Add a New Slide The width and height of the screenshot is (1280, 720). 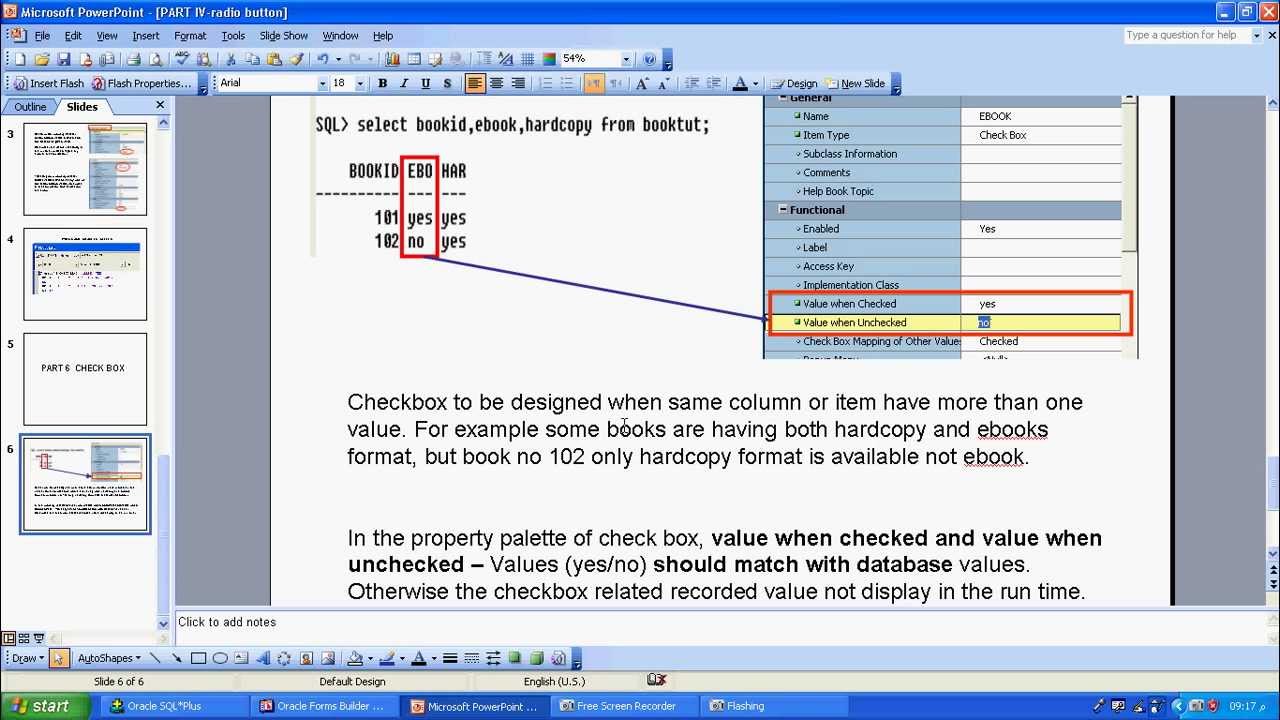854,83
